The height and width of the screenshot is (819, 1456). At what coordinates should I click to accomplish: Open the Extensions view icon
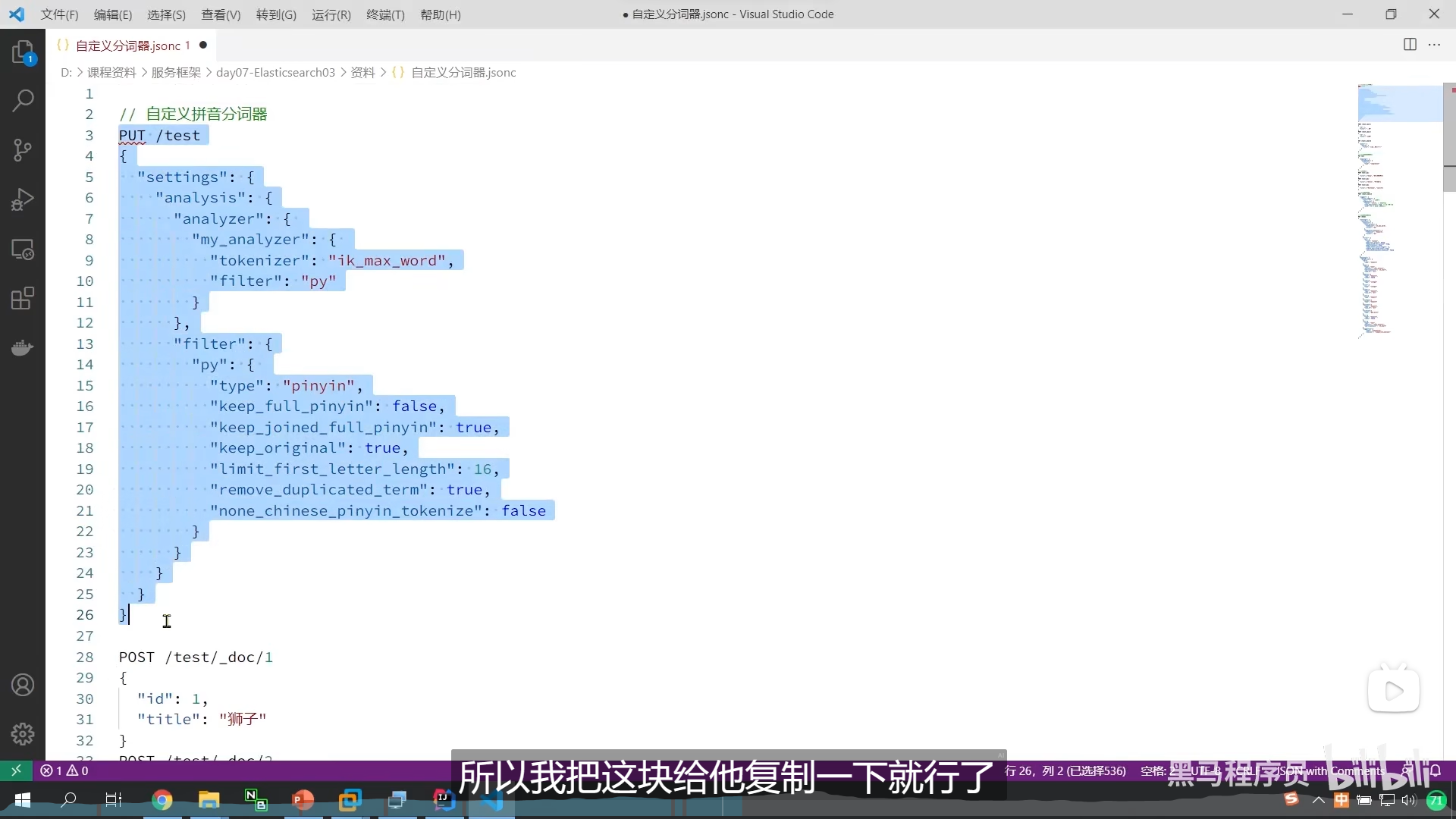(x=23, y=298)
